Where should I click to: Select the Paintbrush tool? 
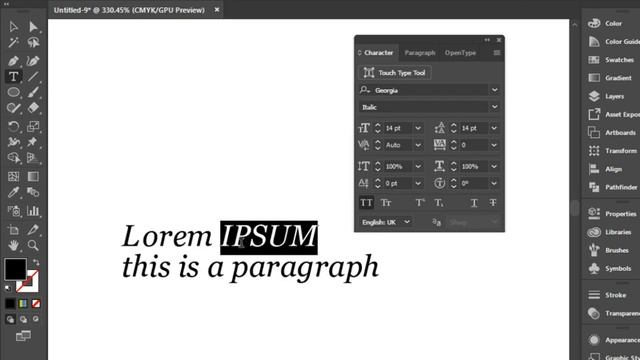[x=33, y=92]
